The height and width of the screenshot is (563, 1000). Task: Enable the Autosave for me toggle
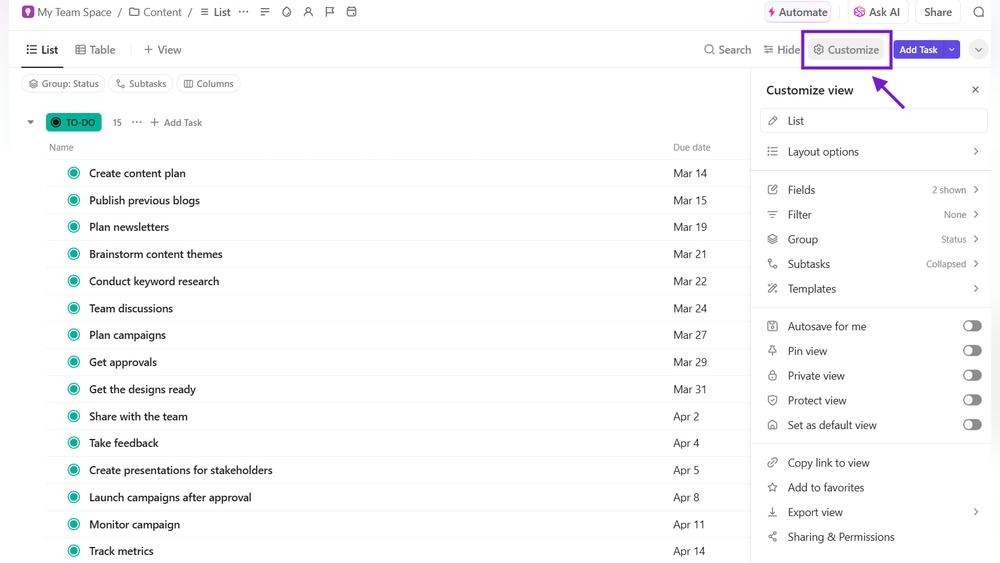click(x=971, y=326)
